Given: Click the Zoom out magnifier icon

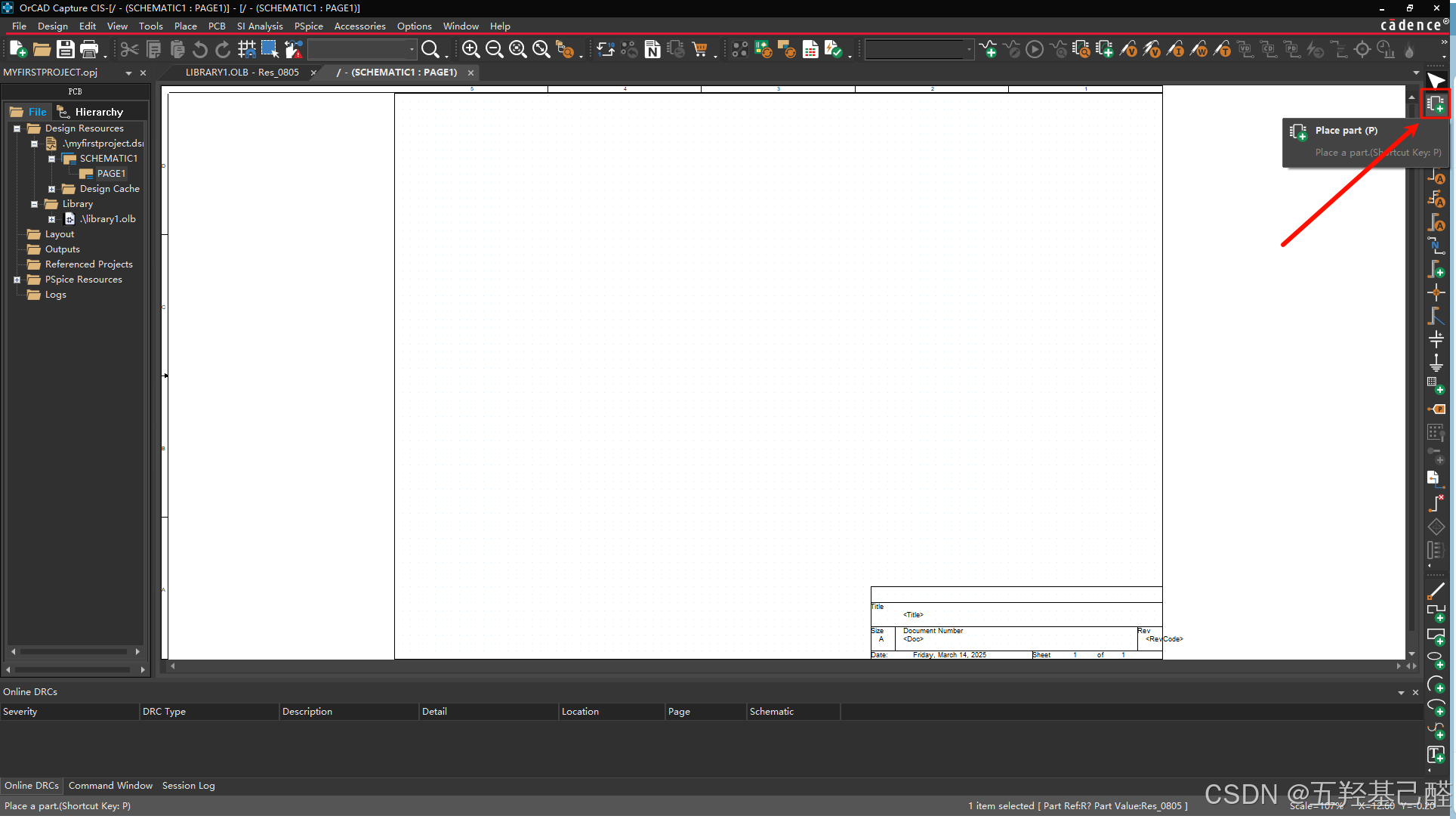Looking at the screenshot, I should tap(494, 50).
